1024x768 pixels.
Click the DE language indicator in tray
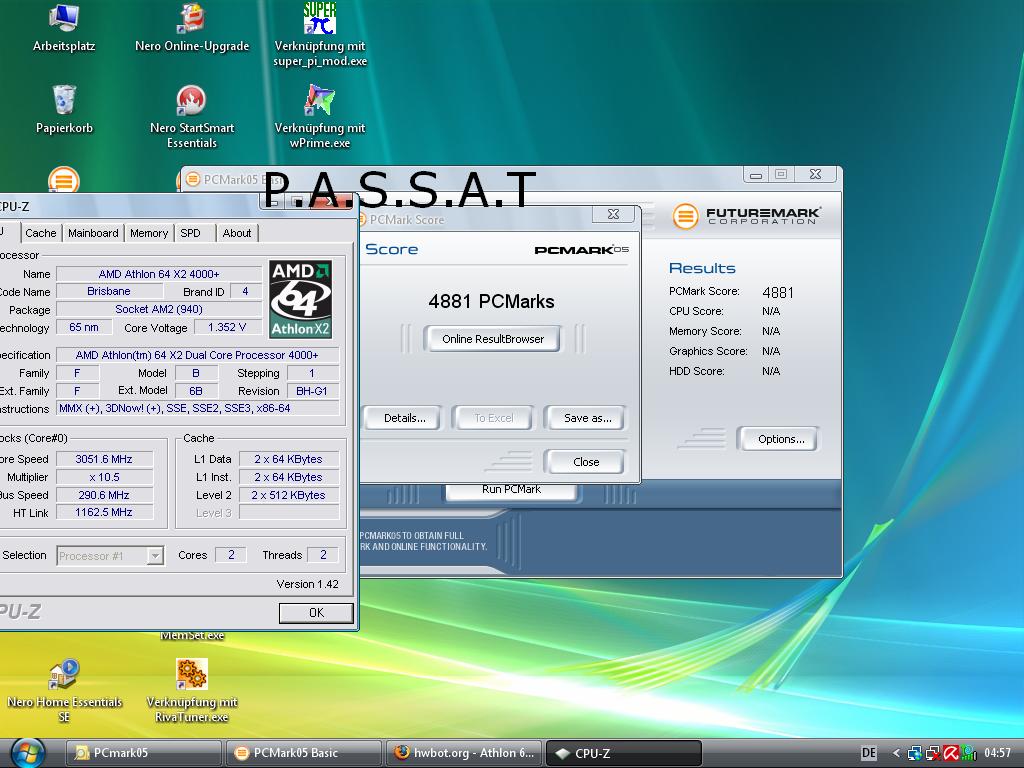point(868,753)
